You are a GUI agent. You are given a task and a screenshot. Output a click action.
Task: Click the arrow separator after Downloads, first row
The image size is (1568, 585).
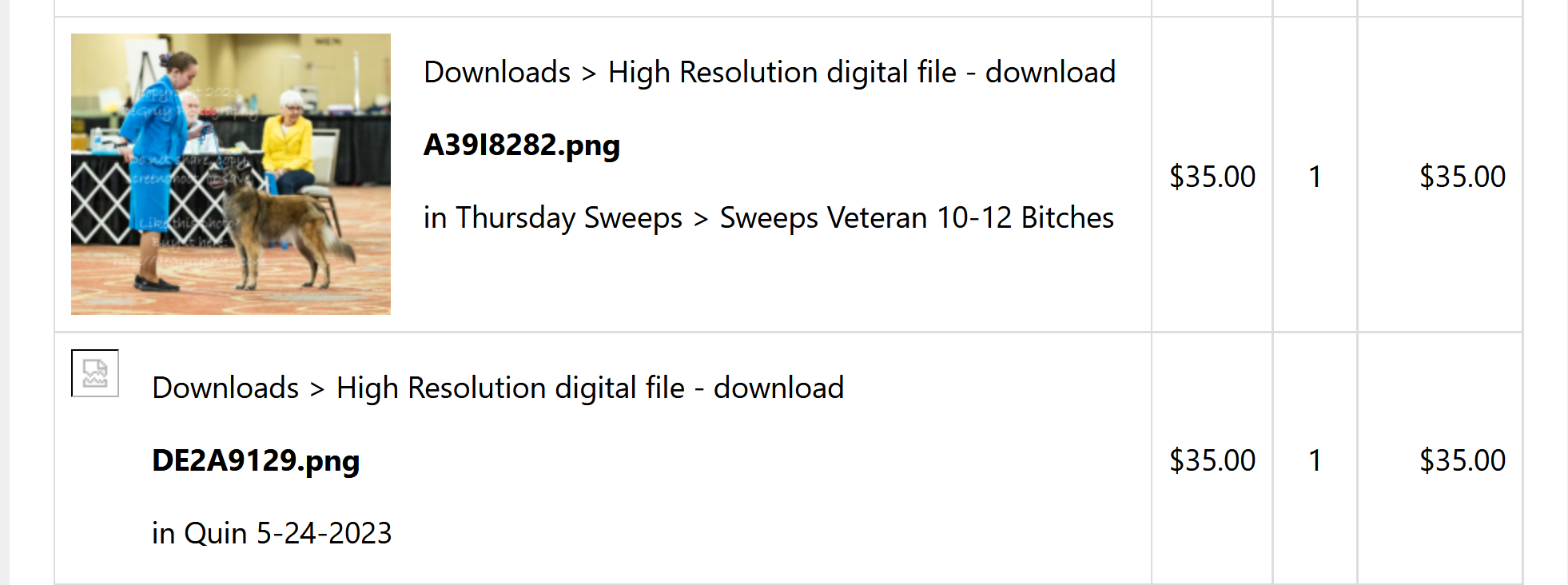pyautogui.click(x=589, y=74)
